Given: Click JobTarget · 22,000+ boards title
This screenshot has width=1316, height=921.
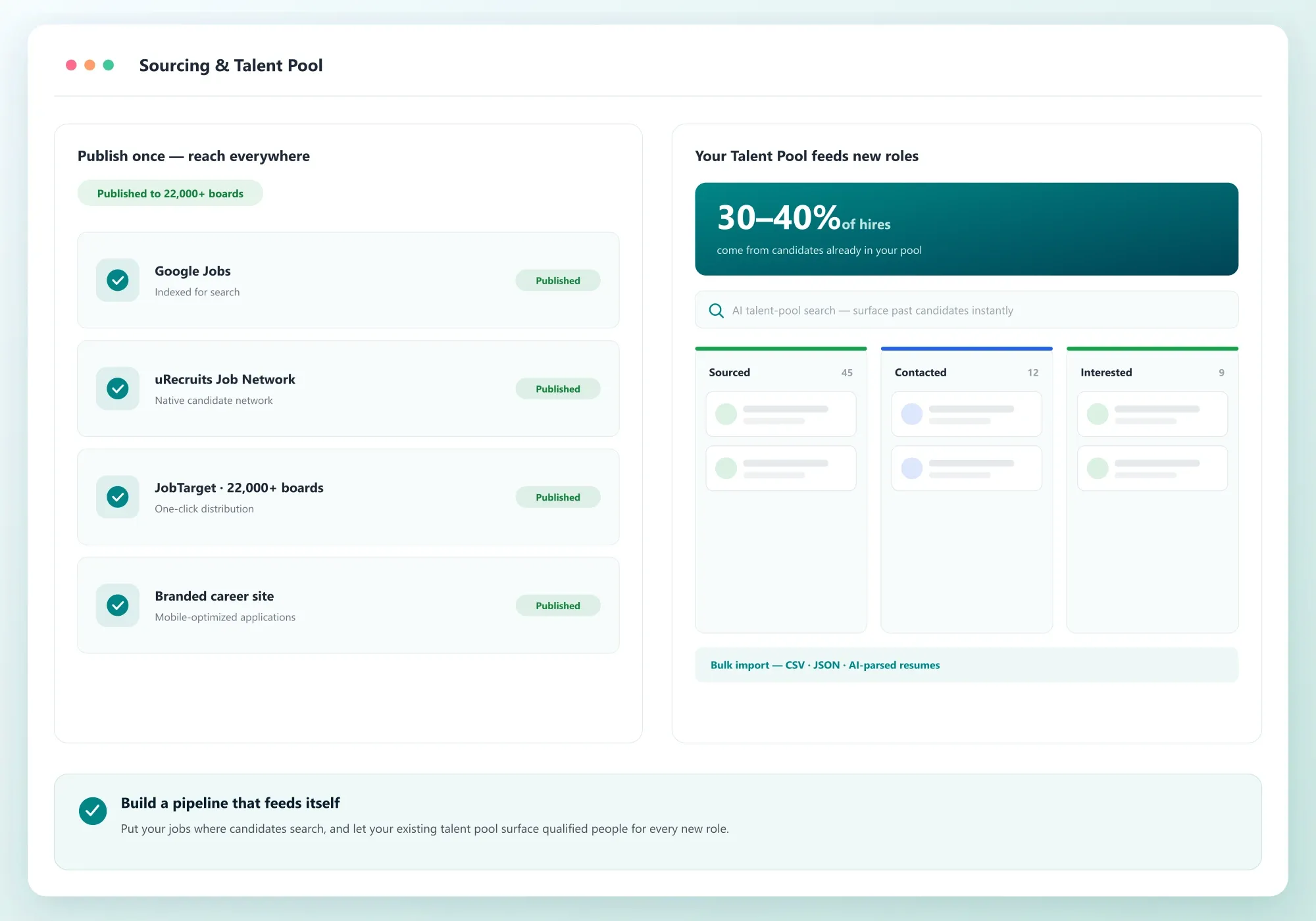Looking at the screenshot, I should [239, 488].
